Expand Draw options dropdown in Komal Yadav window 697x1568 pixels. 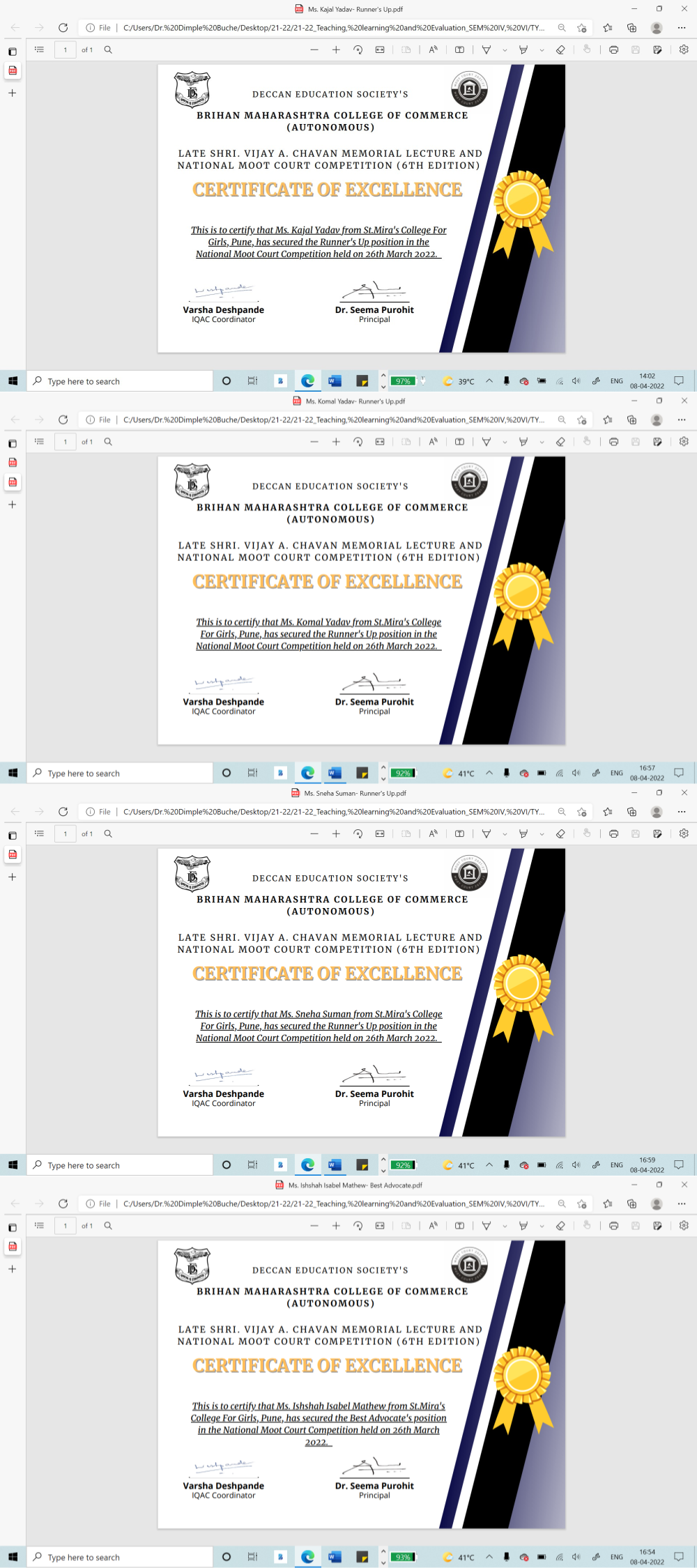(x=505, y=441)
